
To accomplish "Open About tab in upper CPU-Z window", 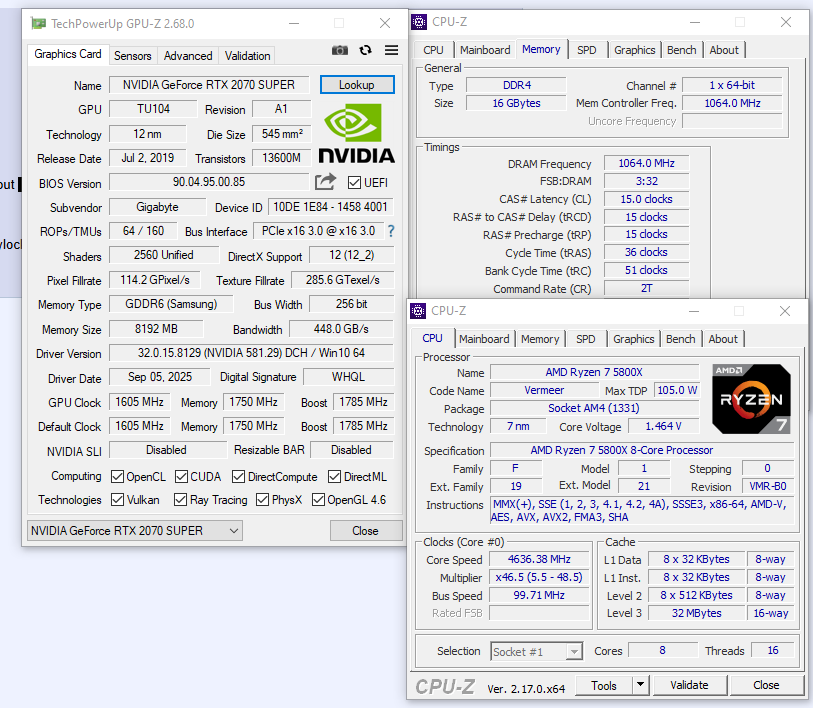I will [x=724, y=50].
